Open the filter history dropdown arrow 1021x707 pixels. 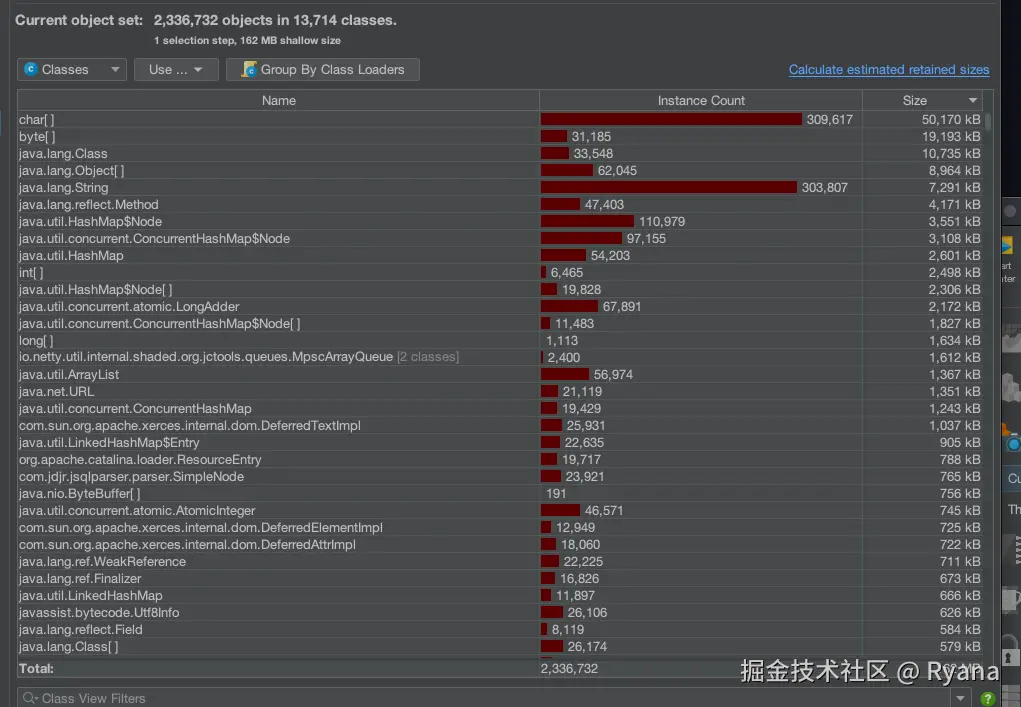961,698
